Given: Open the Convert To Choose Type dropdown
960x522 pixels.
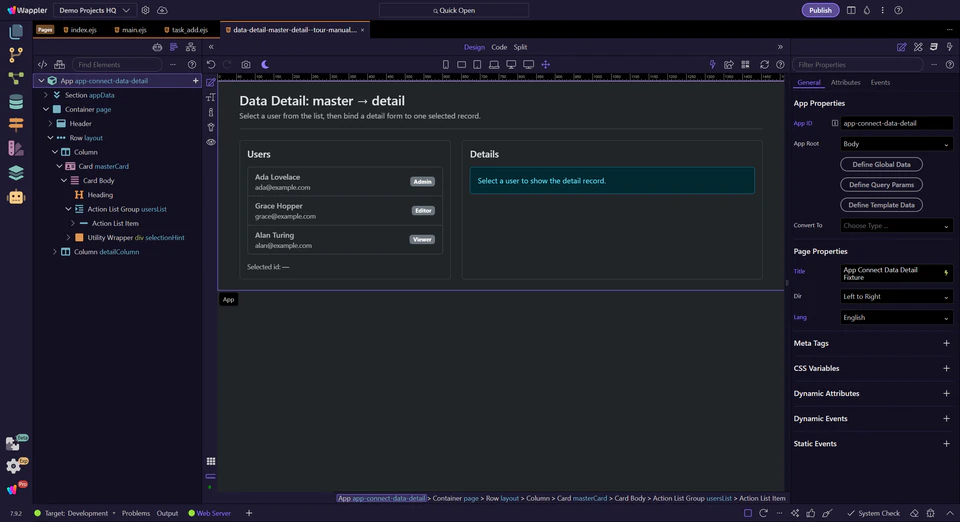Looking at the screenshot, I should [896, 225].
